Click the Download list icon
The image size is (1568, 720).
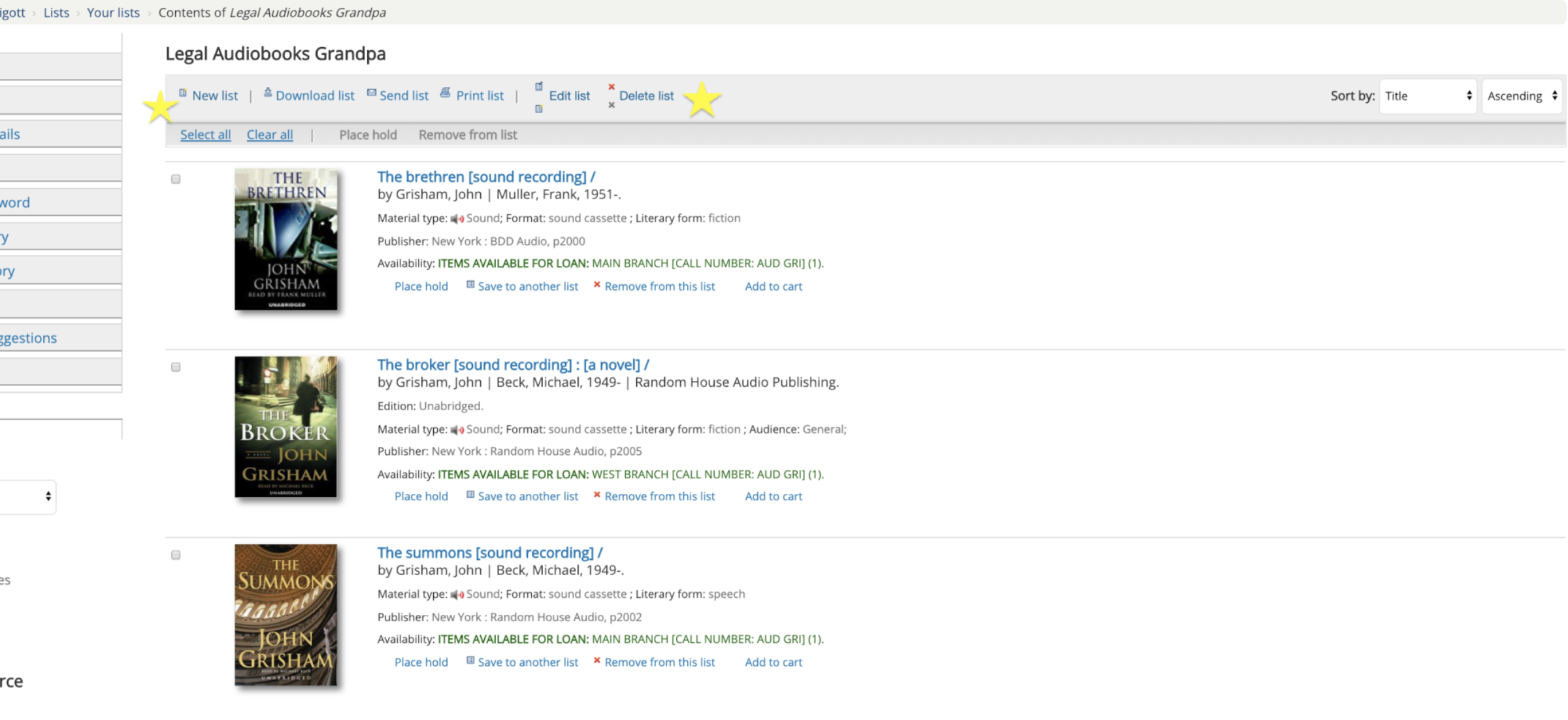(268, 93)
